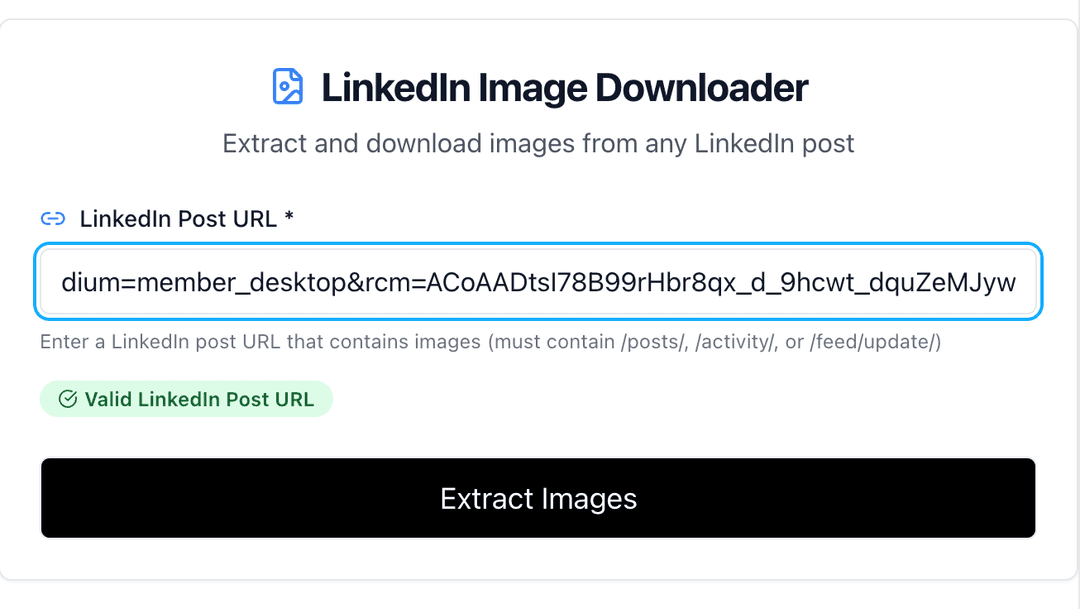Click the image file icon beside the heading
The width and height of the screenshot is (1080, 609).
(288, 87)
